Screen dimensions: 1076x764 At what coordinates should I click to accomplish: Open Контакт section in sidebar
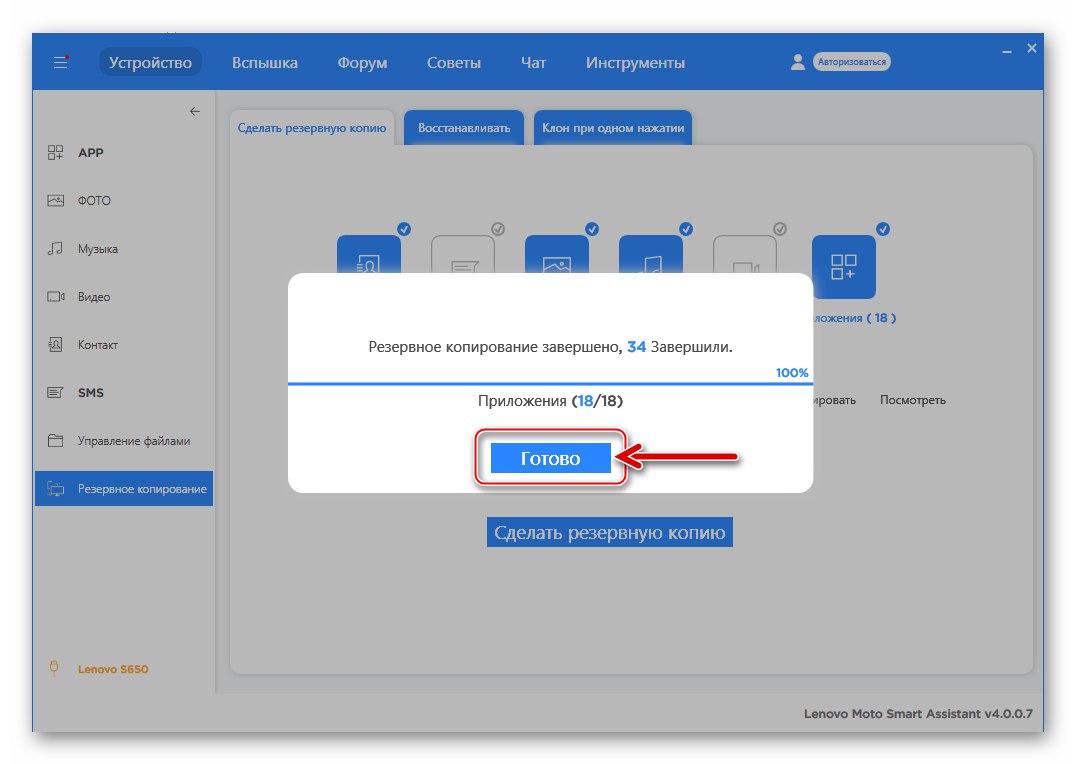[x=124, y=345]
